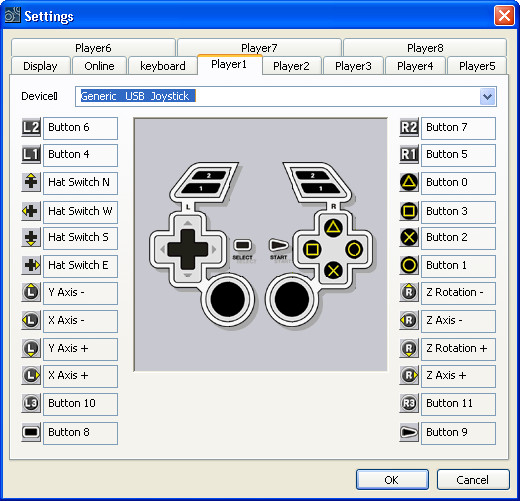The image size is (520, 501).
Task: Switch to the Display tab
Action: 41,66
